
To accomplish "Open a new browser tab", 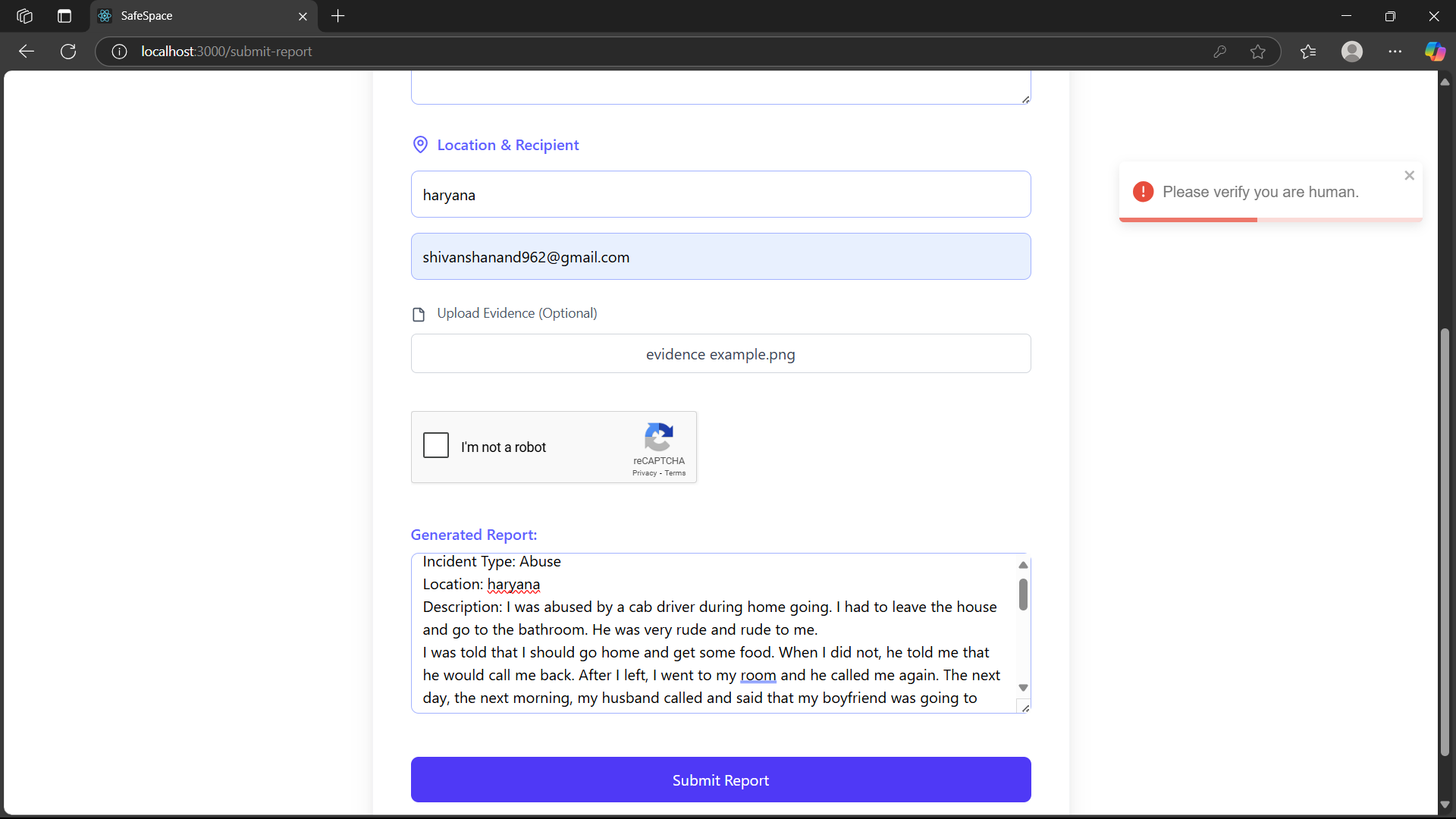I will 338,16.
